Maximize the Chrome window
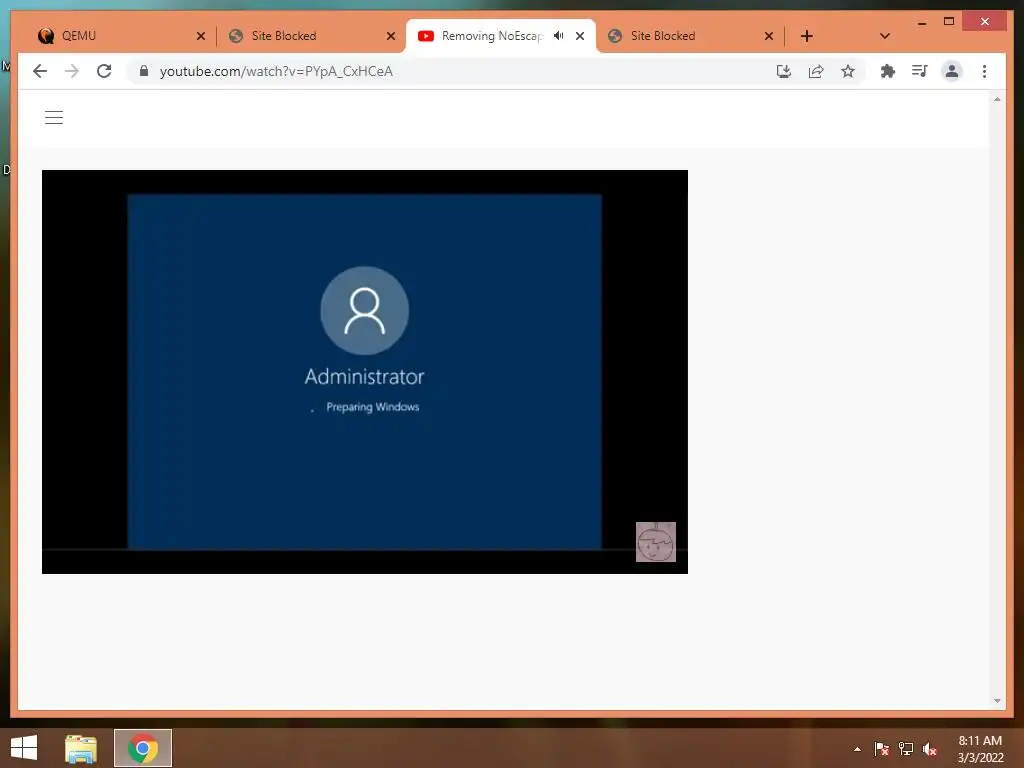The image size is (1024, 768). 949,22
